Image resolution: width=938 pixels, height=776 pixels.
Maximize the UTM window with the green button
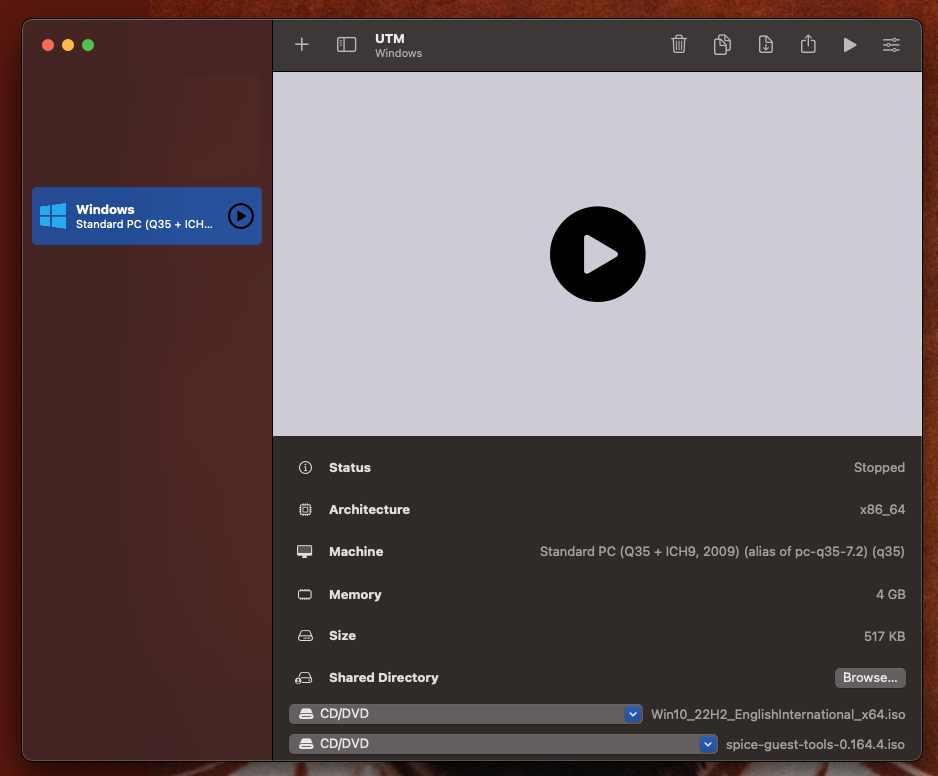tap(88, 45)
